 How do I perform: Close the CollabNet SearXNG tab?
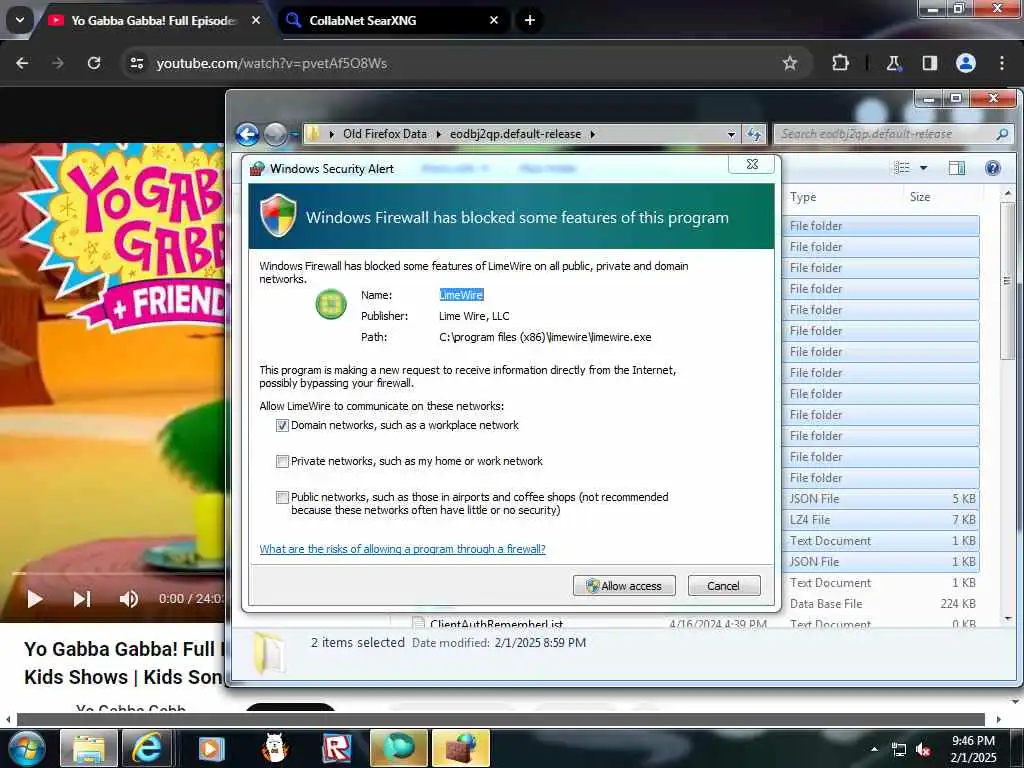click(x=494, y=20)
